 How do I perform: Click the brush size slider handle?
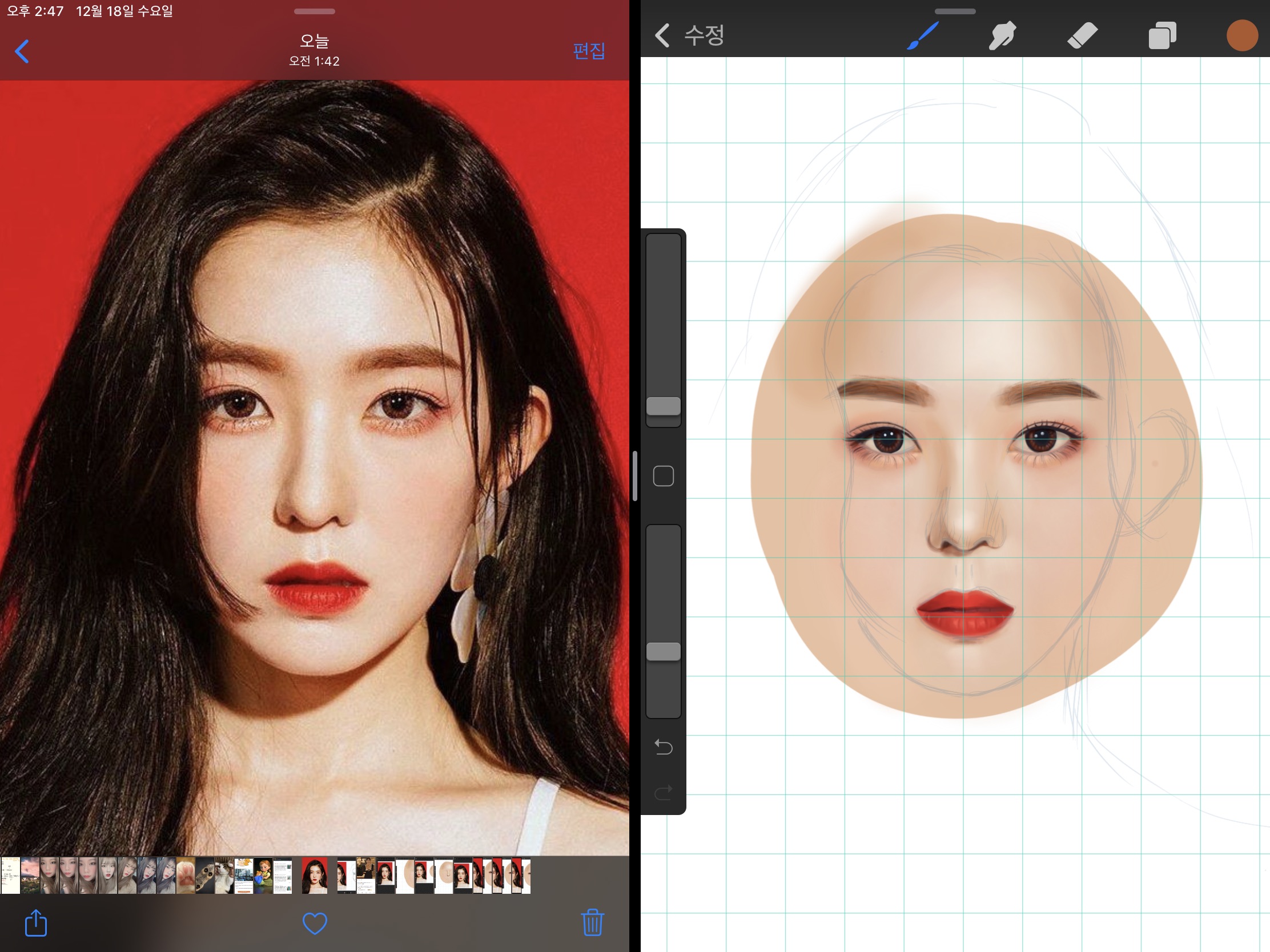coord(663,406)
